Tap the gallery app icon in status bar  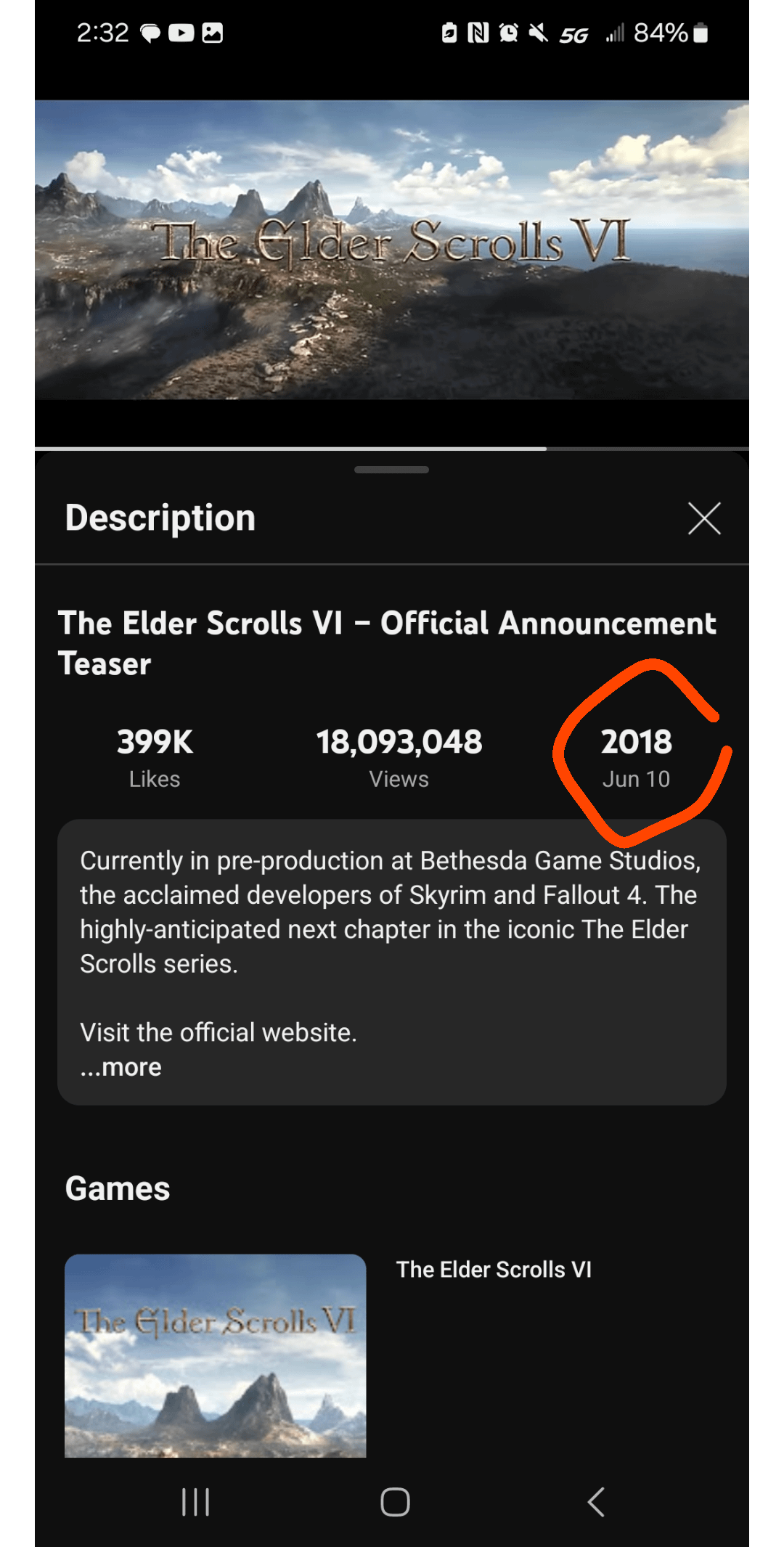(213, 33)
